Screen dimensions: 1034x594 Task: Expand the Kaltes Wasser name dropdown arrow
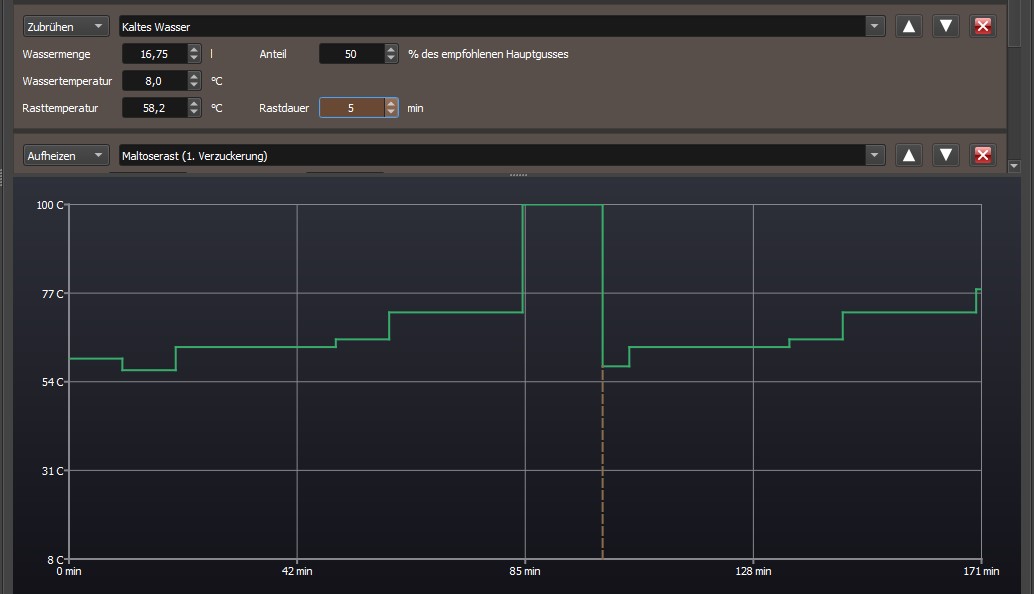(875, 27)
